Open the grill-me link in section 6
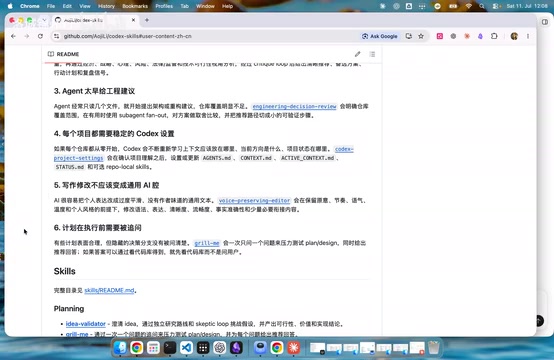554x360 pixels. tap(207, 243)
